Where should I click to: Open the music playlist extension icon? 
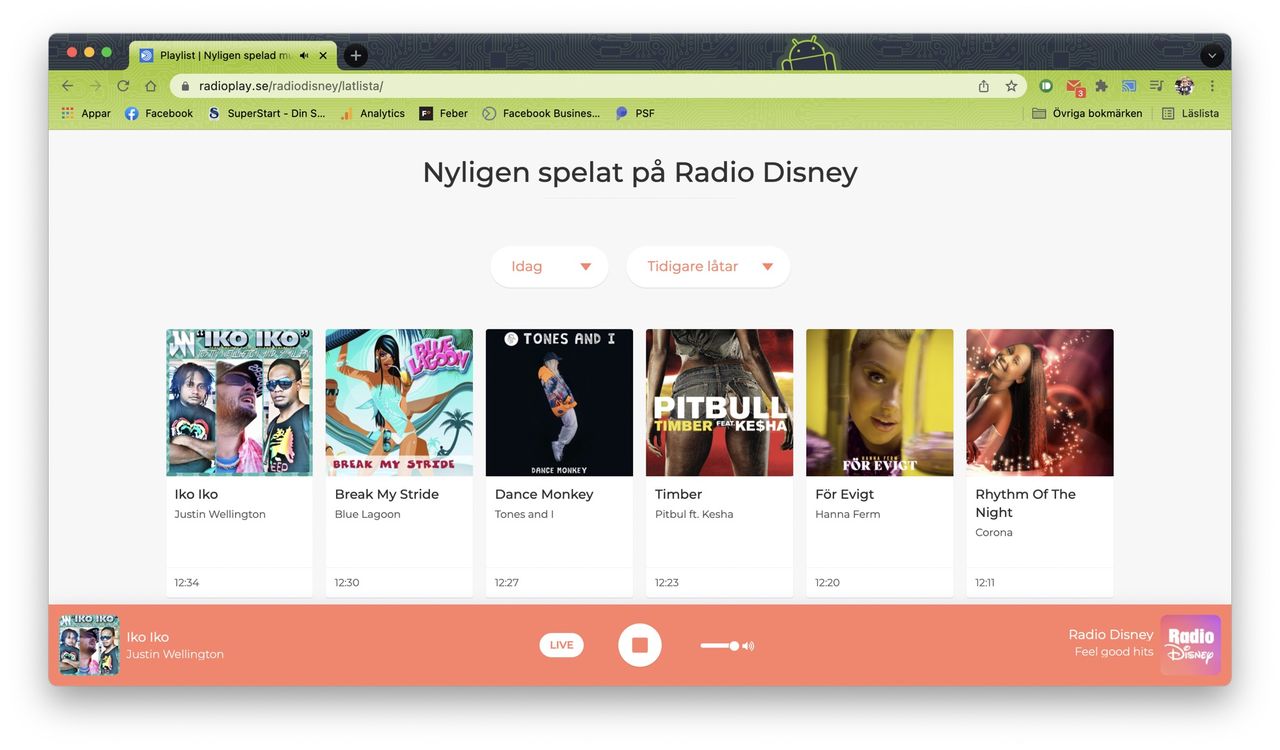coord(1156,86)
